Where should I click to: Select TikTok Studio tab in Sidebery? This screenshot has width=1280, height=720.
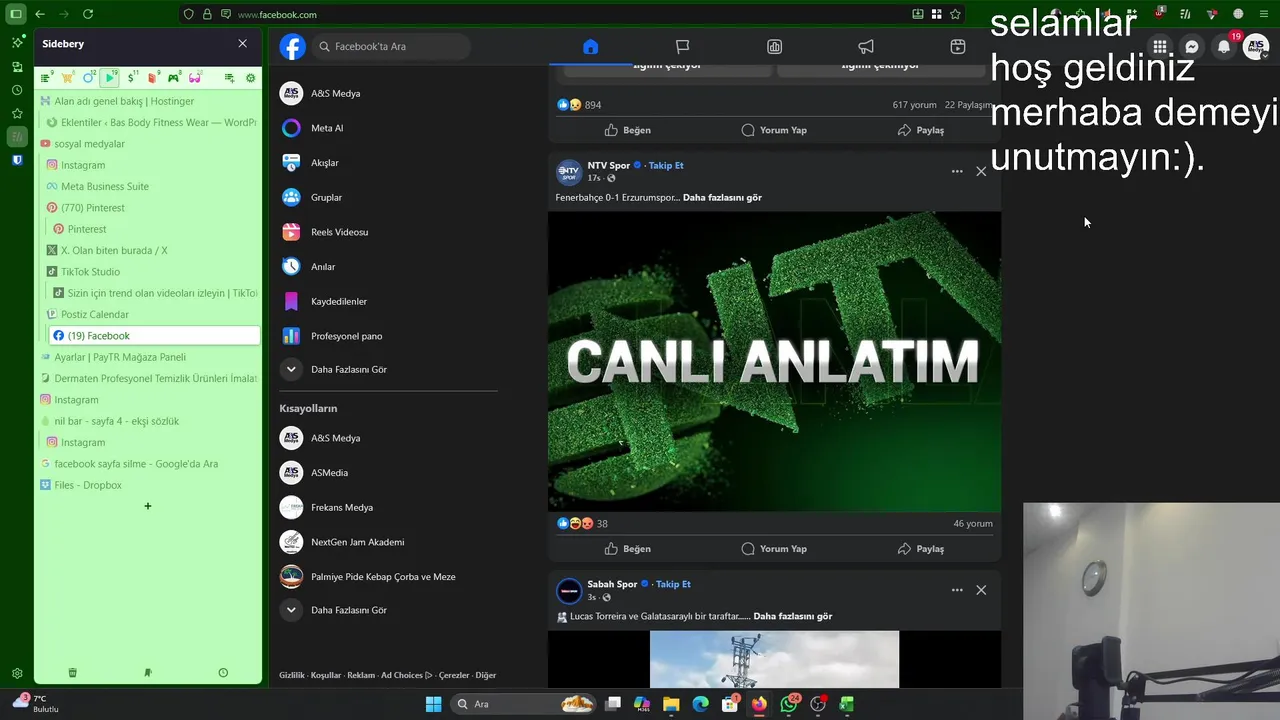click(x=151, y=272)
